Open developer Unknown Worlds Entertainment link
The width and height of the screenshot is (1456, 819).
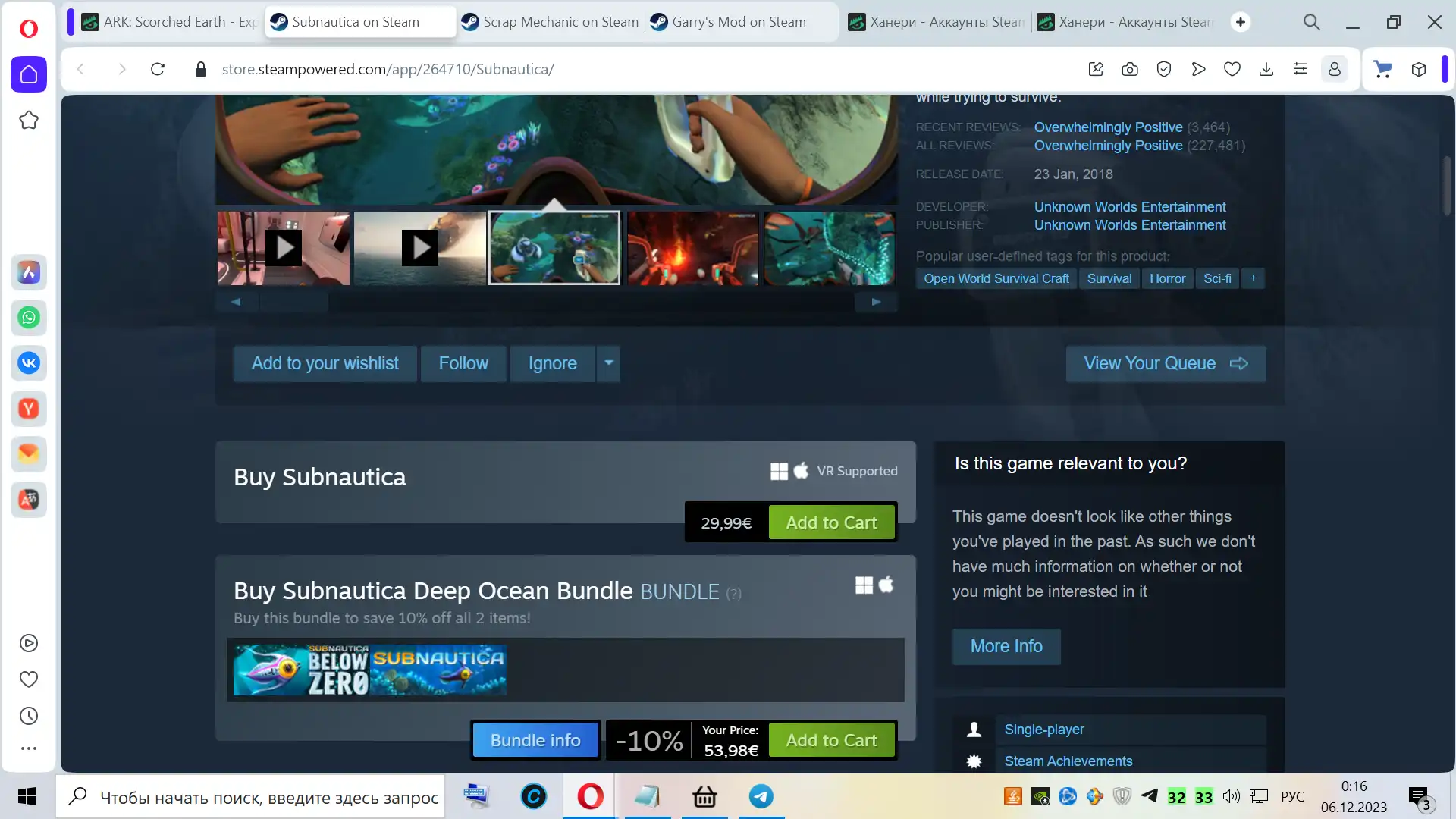tap(1130, 207)
